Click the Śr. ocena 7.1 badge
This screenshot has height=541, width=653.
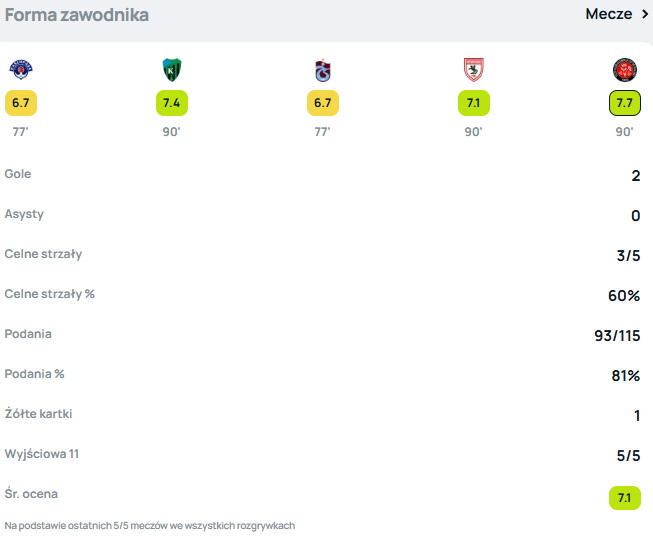point(624,497)
